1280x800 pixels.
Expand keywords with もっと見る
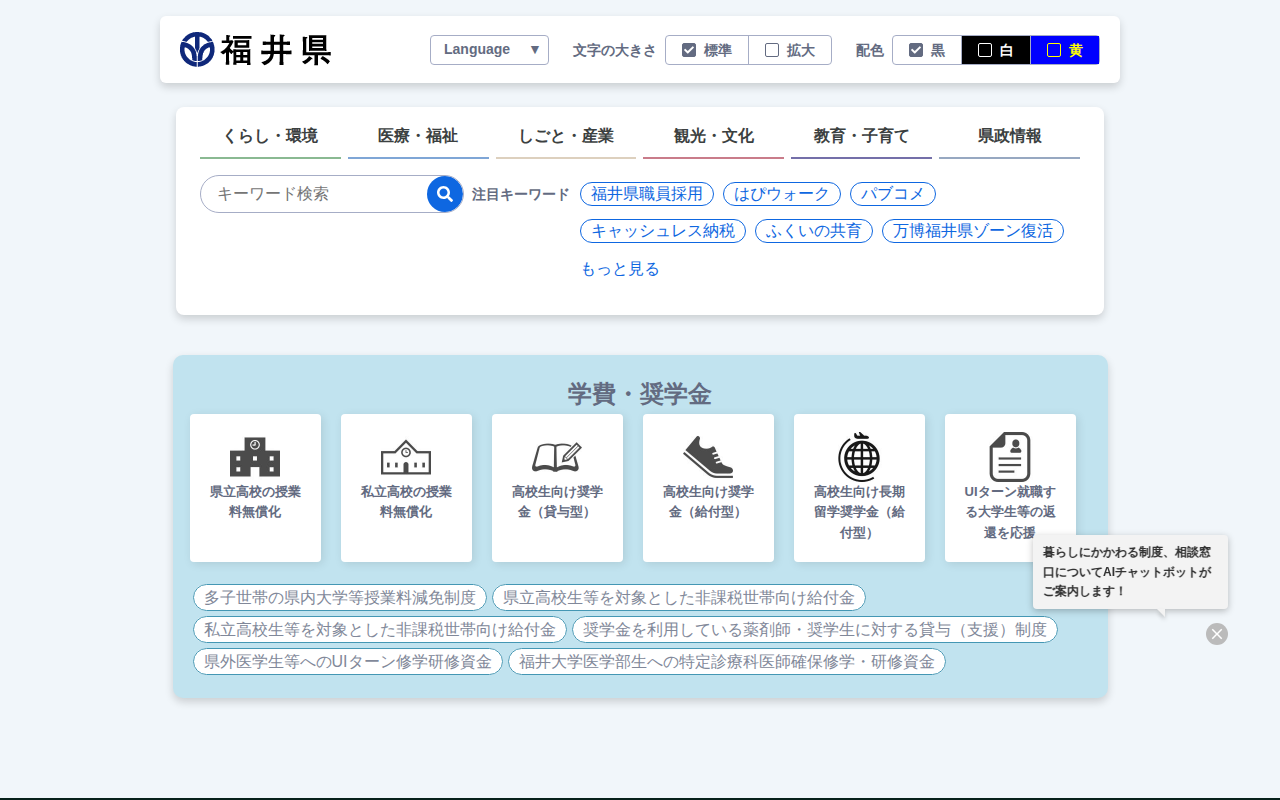click(620, 269)
